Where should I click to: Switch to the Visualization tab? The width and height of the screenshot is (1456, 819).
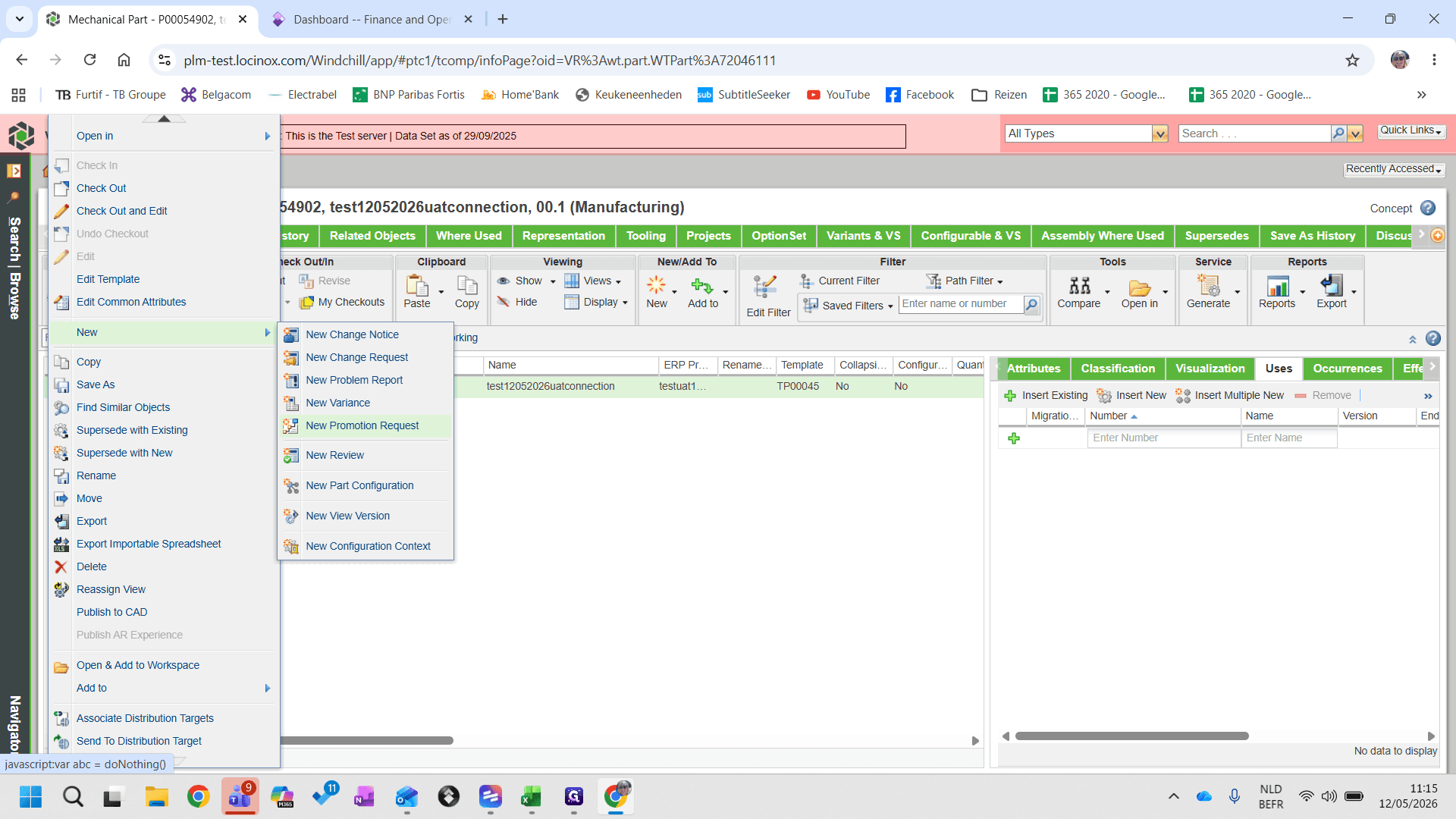coord(1210,369)
